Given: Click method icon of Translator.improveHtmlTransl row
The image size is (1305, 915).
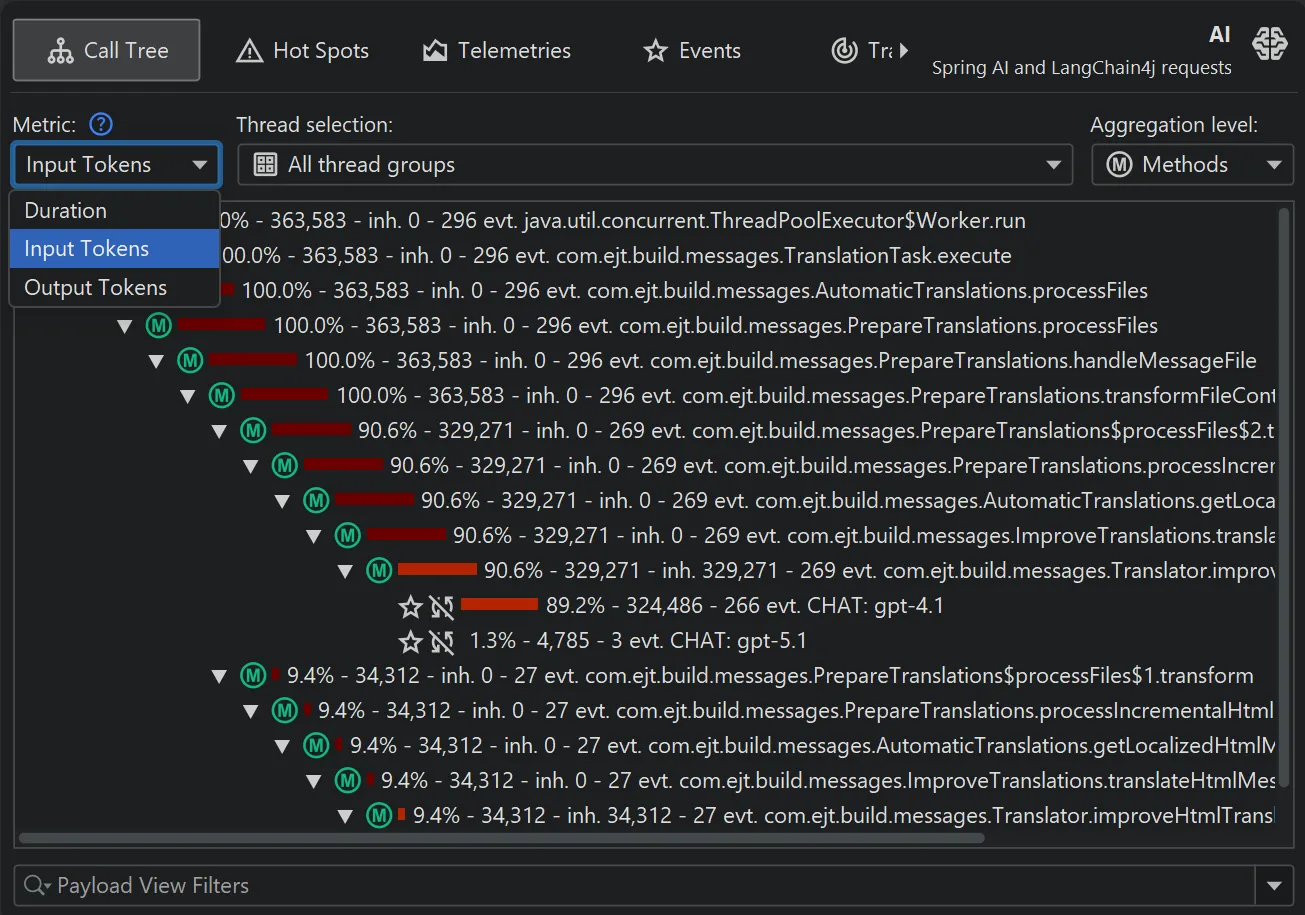Looking at the screenshot, I should click(x=379, y=815).
